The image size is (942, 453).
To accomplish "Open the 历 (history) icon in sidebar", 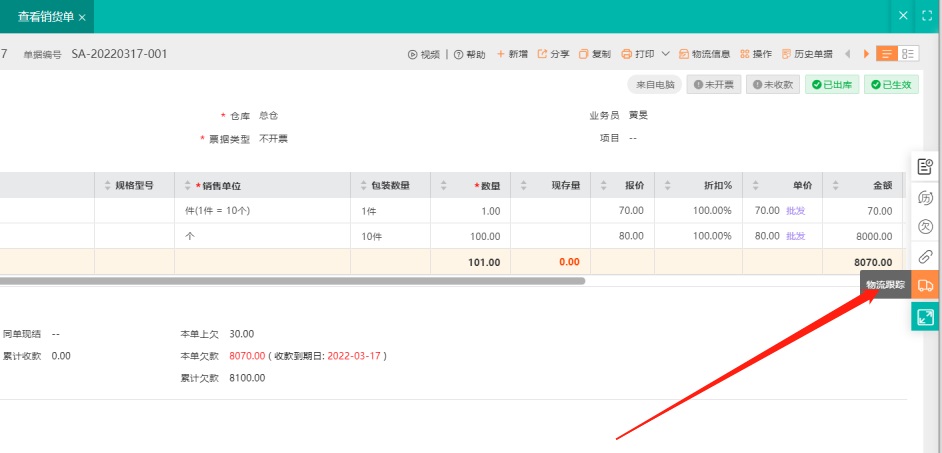I will click(x=925, y=197).
